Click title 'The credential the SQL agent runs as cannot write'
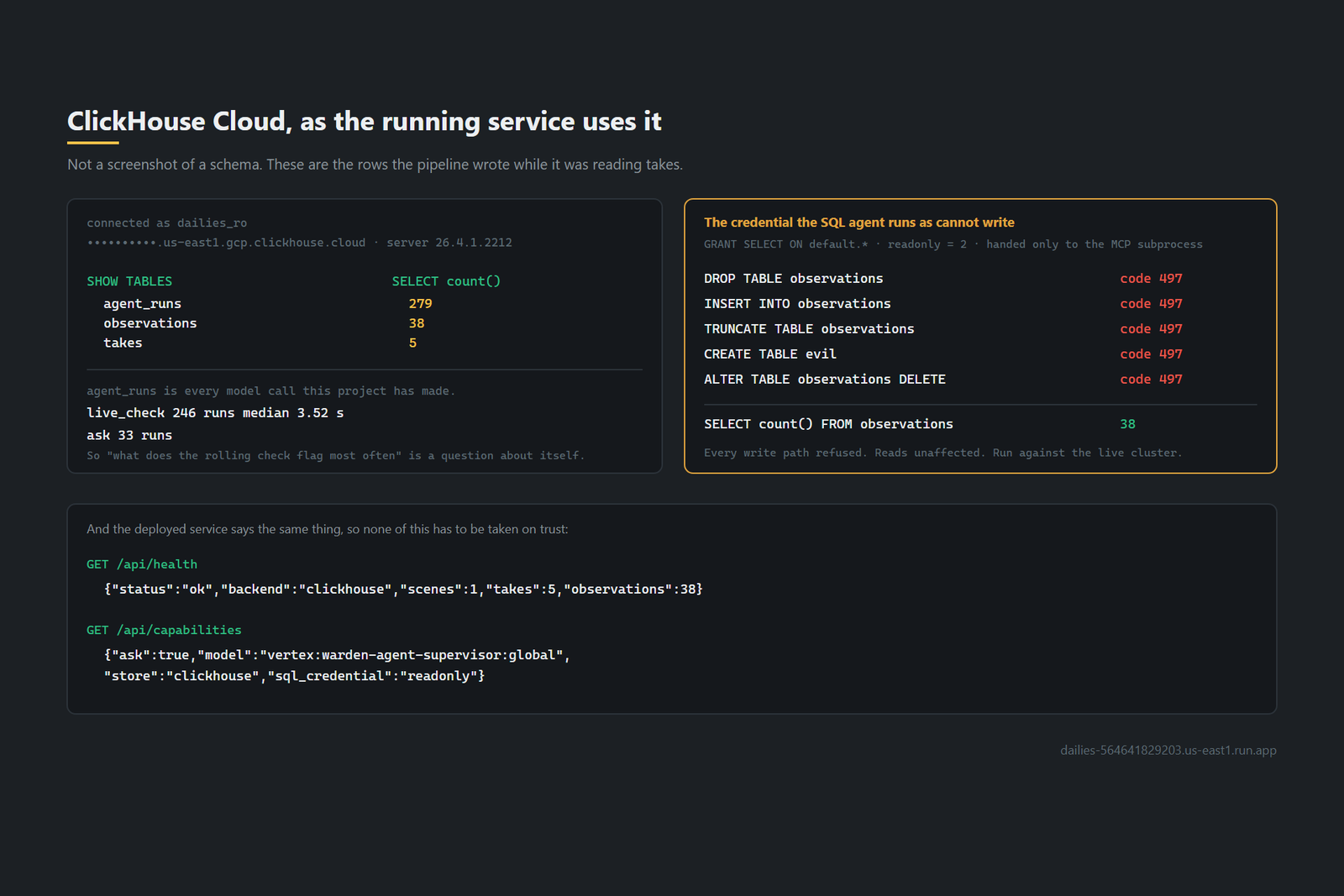The image size is (1344, 896). pos(859,223)
